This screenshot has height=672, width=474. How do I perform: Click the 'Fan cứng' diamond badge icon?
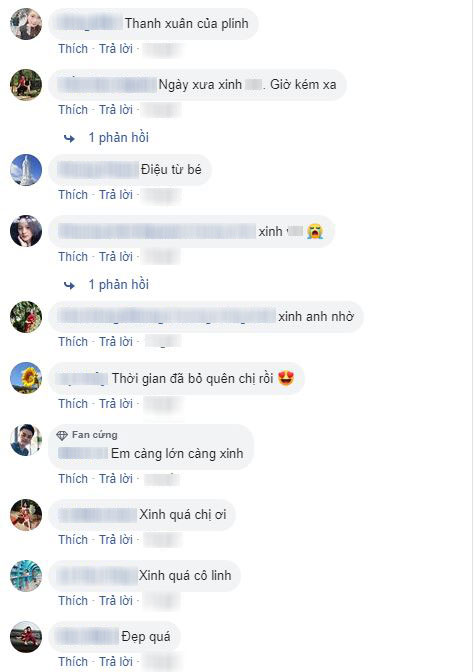point(62,435)
